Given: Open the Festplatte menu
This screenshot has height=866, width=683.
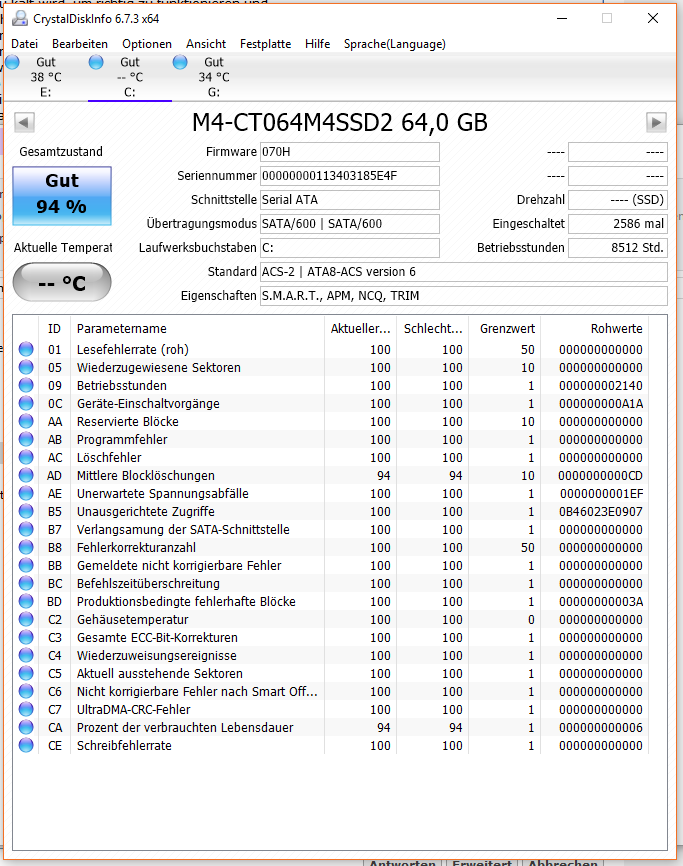Looking at the screenshot, I should pos(265,44).
